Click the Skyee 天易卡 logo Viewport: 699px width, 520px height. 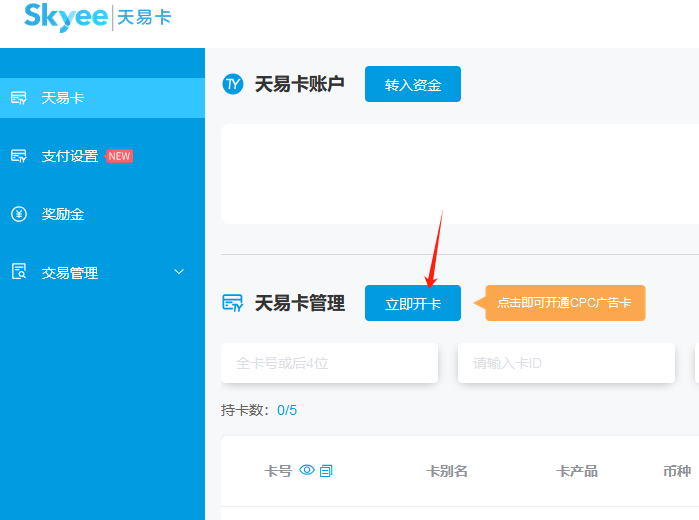pos(98,17)
